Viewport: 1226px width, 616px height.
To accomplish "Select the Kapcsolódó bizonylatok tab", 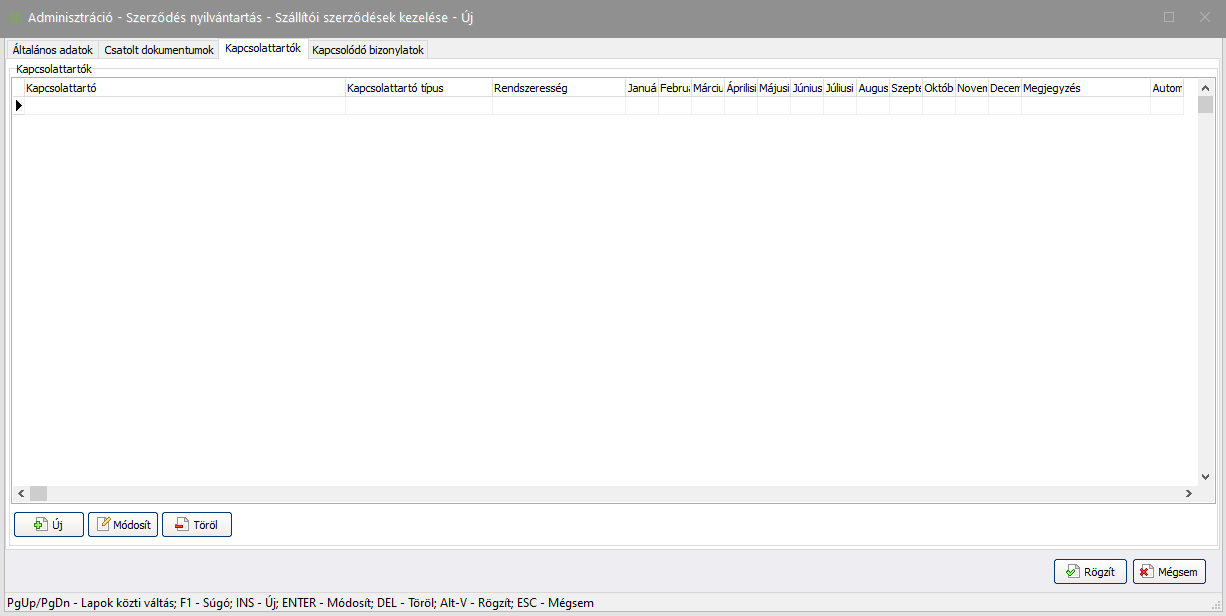I will [x=368, y=49].
